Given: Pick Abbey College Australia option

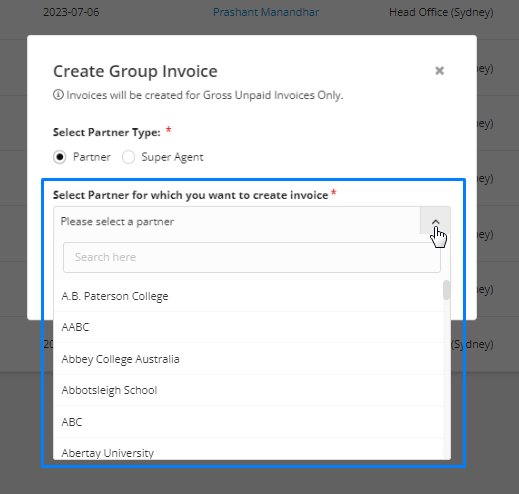Looking at the screenshot, I should pos(248,359).
